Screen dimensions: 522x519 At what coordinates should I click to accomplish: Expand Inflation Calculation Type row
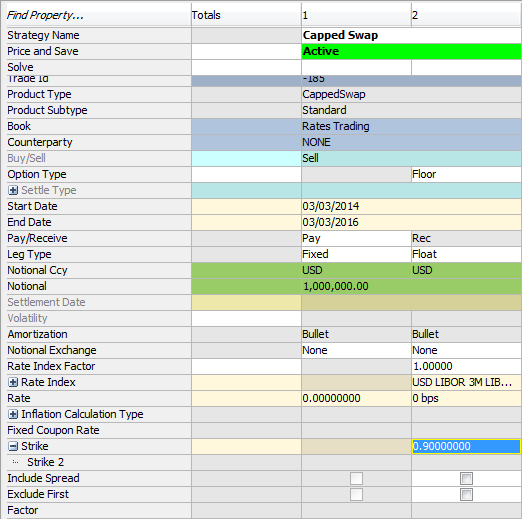(13, 414)
